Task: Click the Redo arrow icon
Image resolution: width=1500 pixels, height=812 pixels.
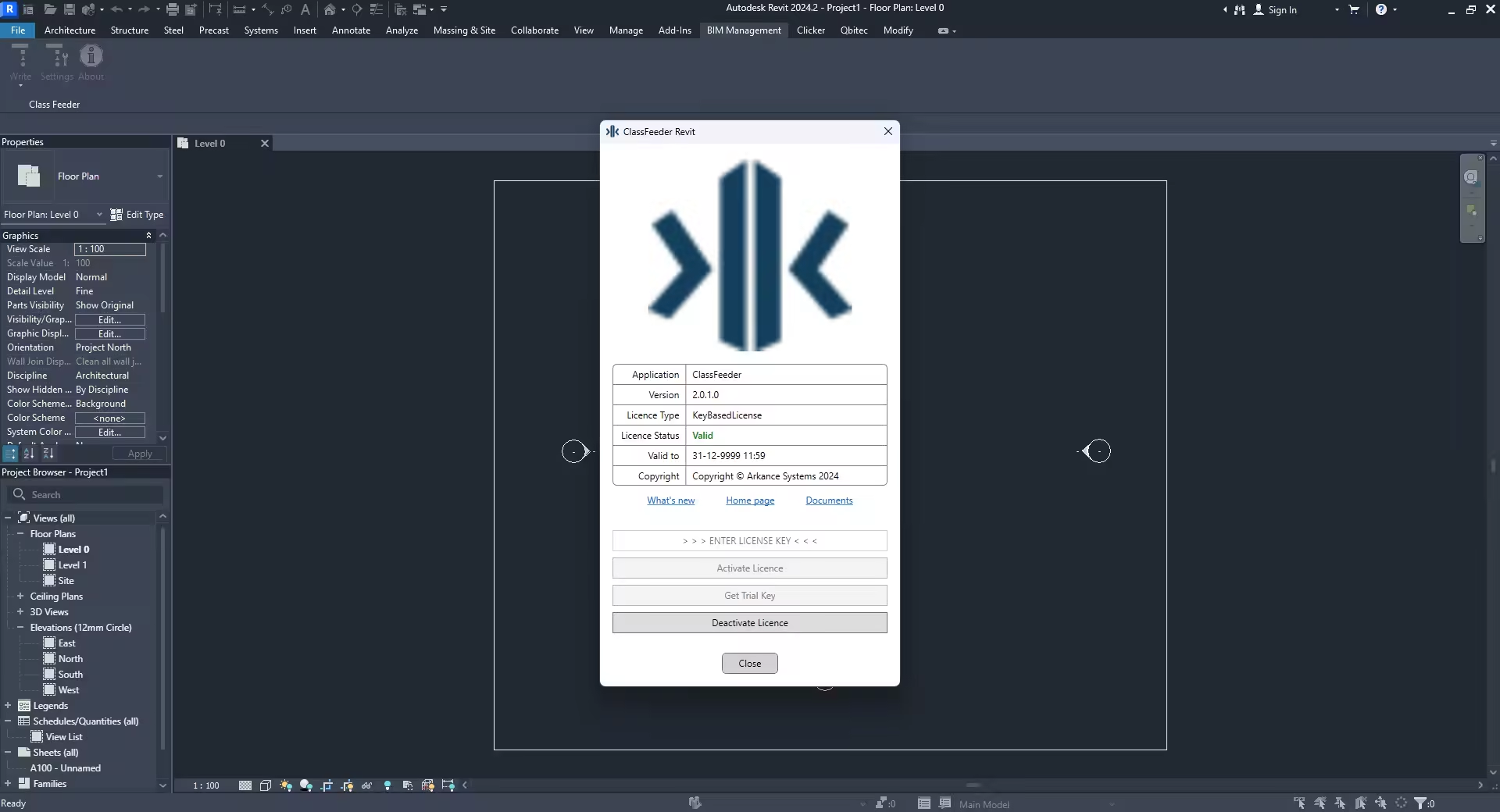Action: pyautogui.click(x=144, y=9)
